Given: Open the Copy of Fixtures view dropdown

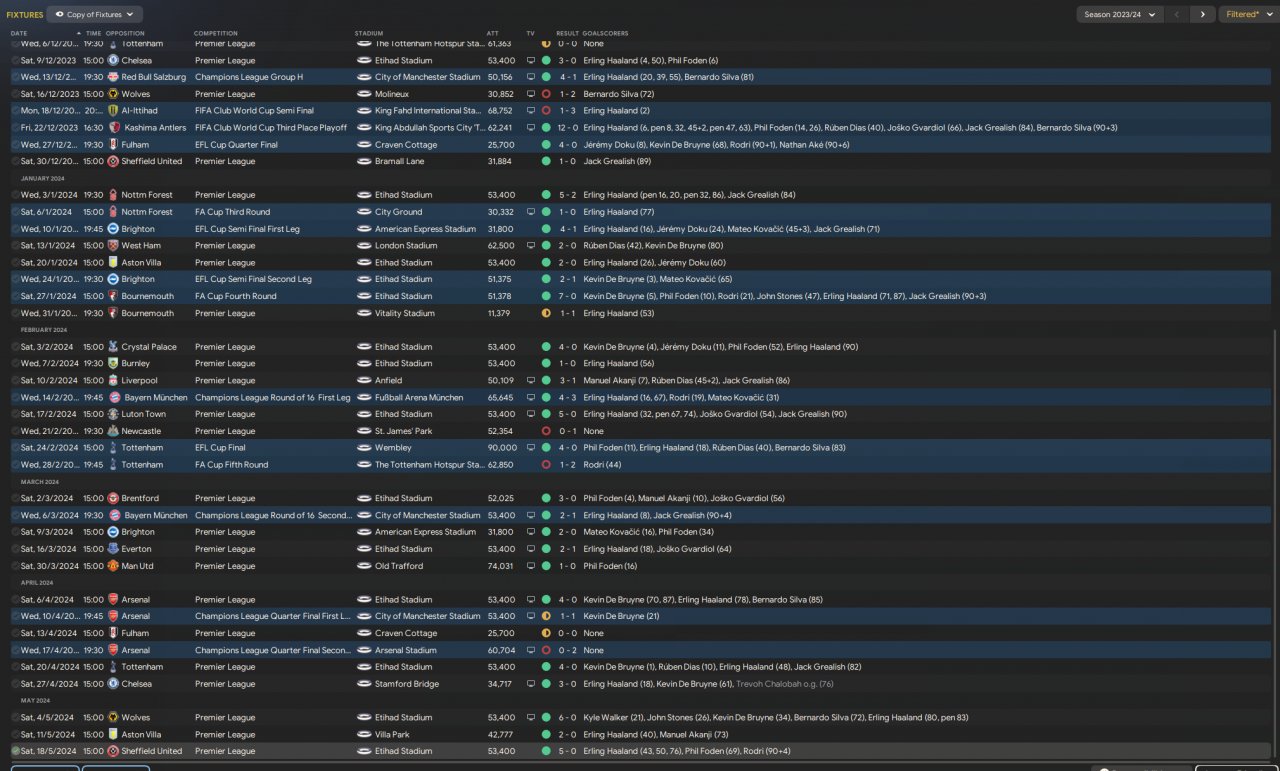Looking at the screenshot, I should click(x=95, y=15).
